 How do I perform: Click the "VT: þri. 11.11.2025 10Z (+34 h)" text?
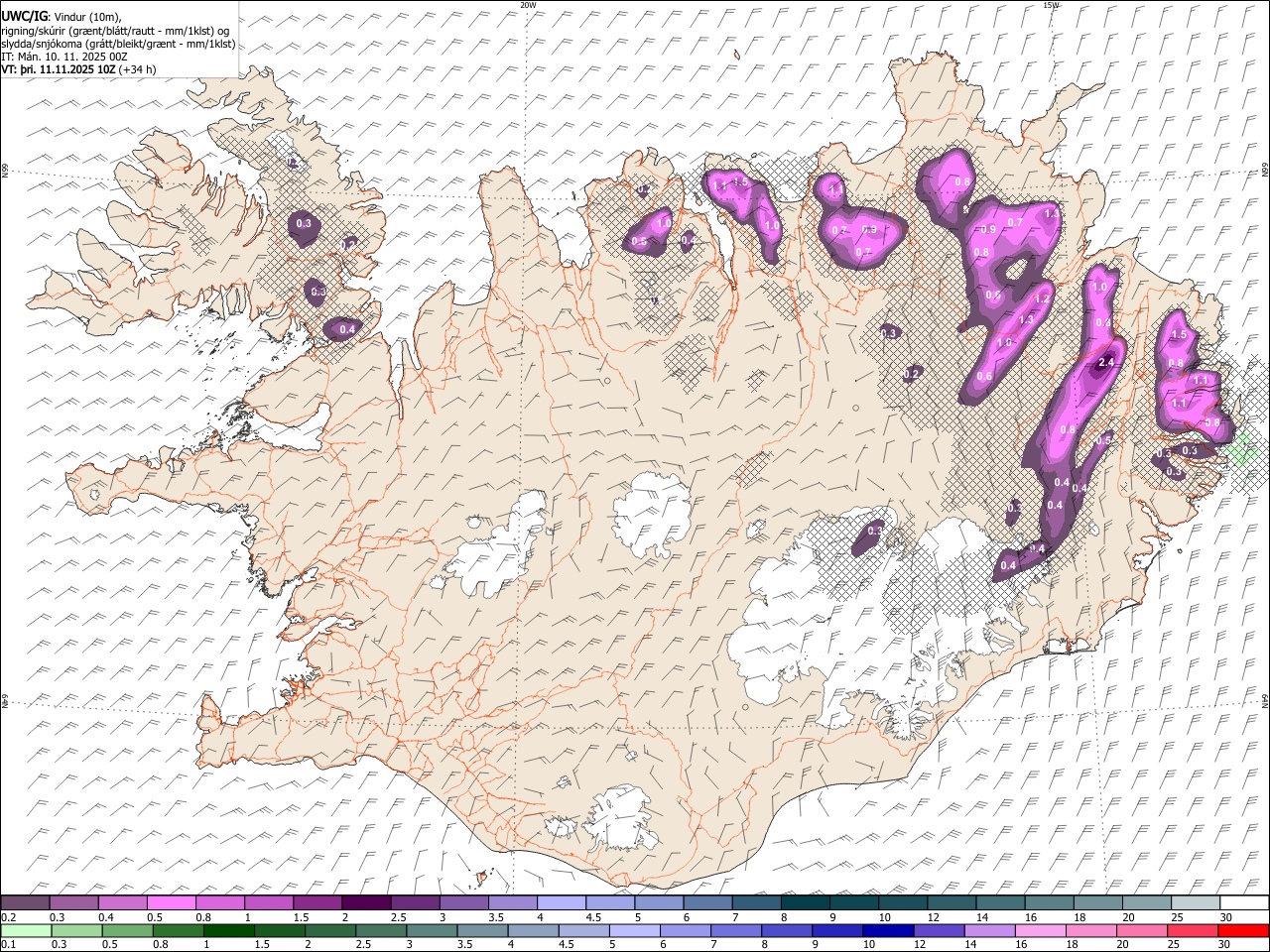click(78, 69)
